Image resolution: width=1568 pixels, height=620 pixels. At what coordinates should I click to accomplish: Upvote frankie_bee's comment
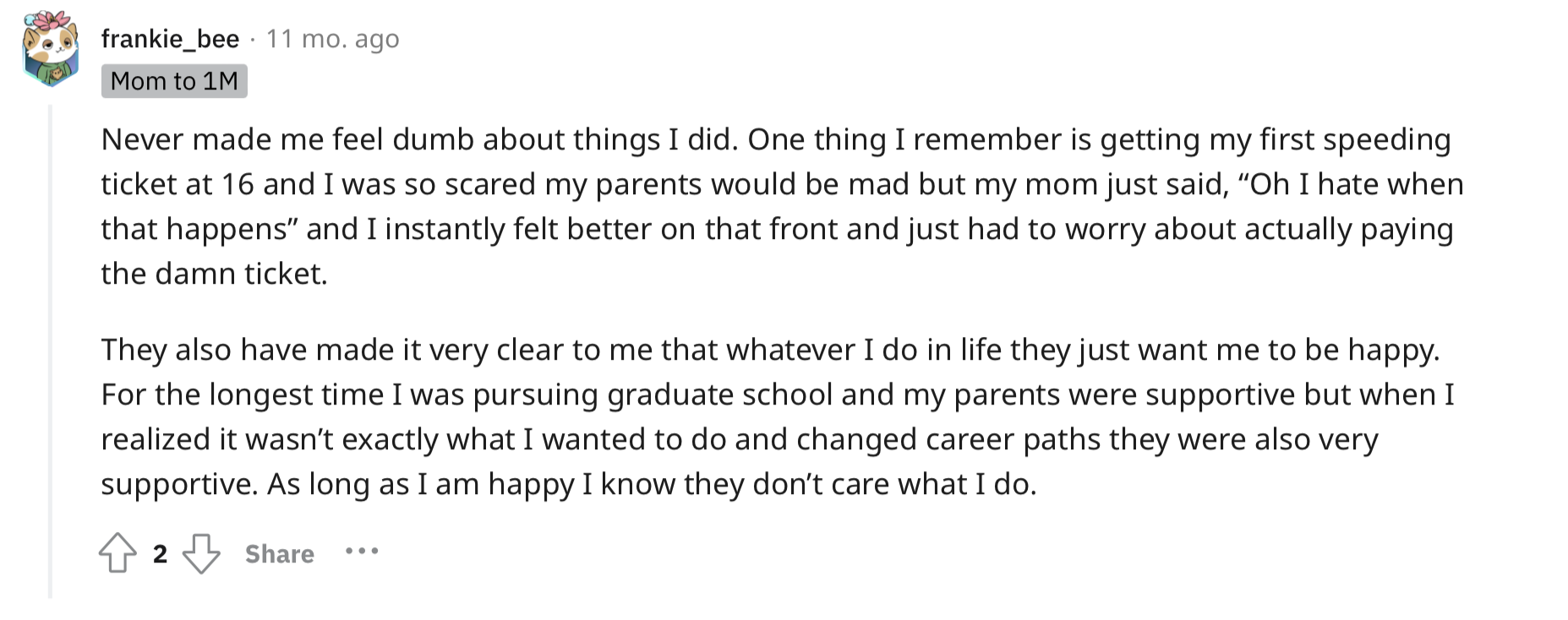point(117,553)
